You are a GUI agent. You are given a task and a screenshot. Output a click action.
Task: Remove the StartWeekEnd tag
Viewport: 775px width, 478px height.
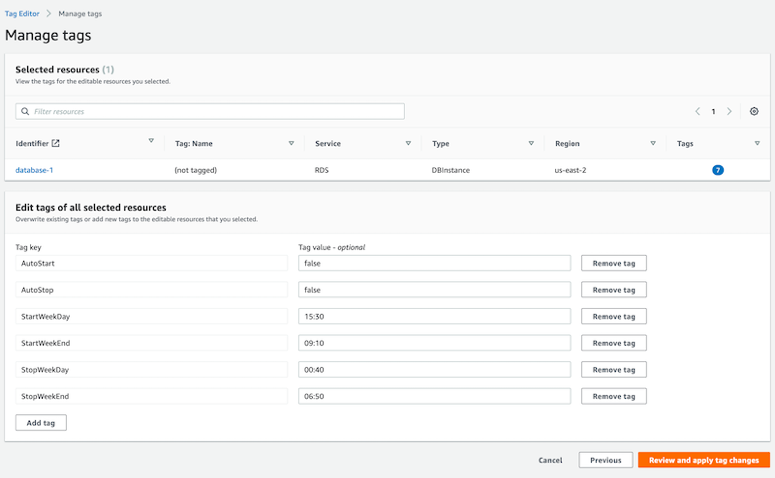pyautogui.click(x=614, y=343)
